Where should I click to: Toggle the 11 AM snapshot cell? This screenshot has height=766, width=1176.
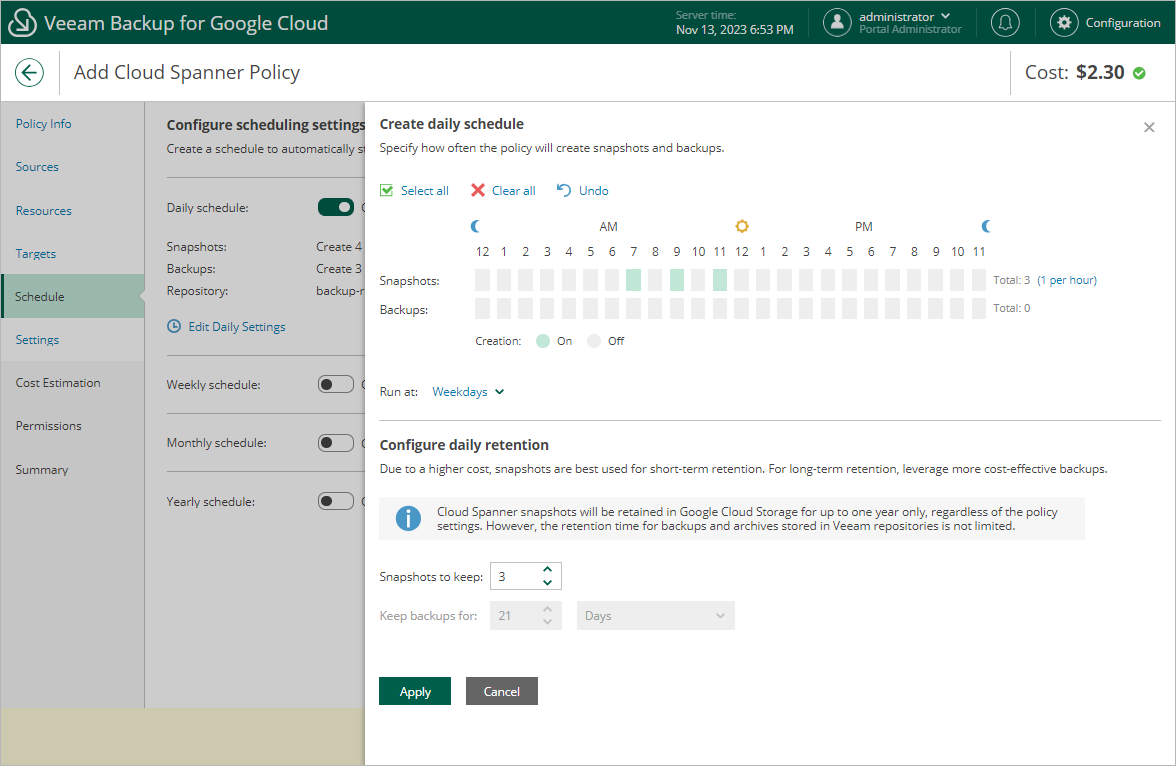(720, 280)
